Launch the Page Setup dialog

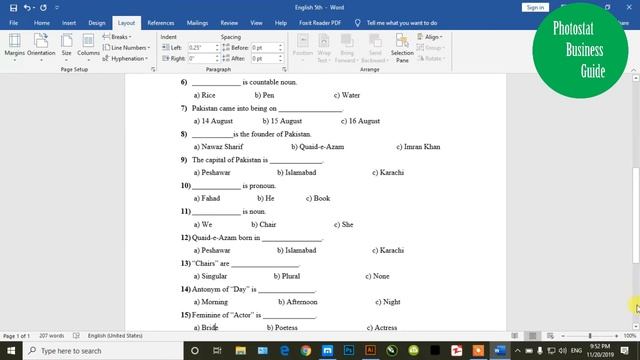(x=153, y=69)
